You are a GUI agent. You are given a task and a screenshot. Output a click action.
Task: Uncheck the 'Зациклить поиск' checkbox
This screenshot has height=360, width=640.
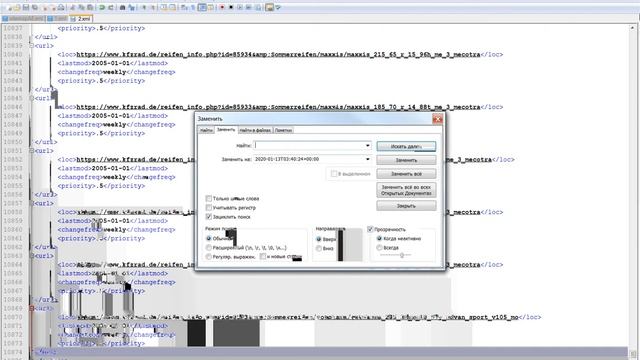point(209,216)
